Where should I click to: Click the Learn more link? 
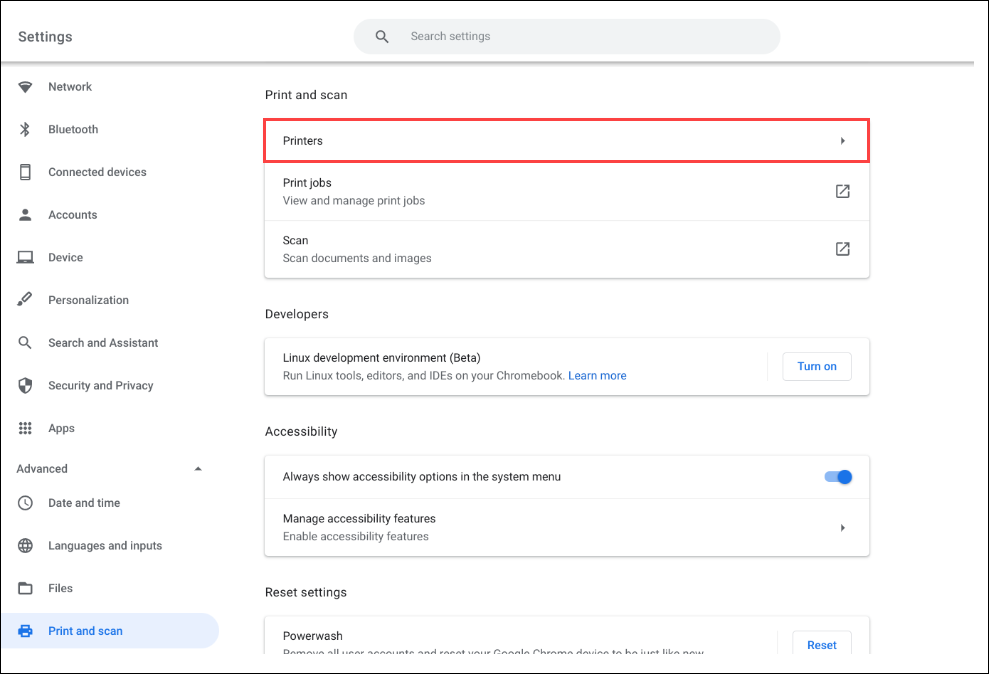point(597,376)
